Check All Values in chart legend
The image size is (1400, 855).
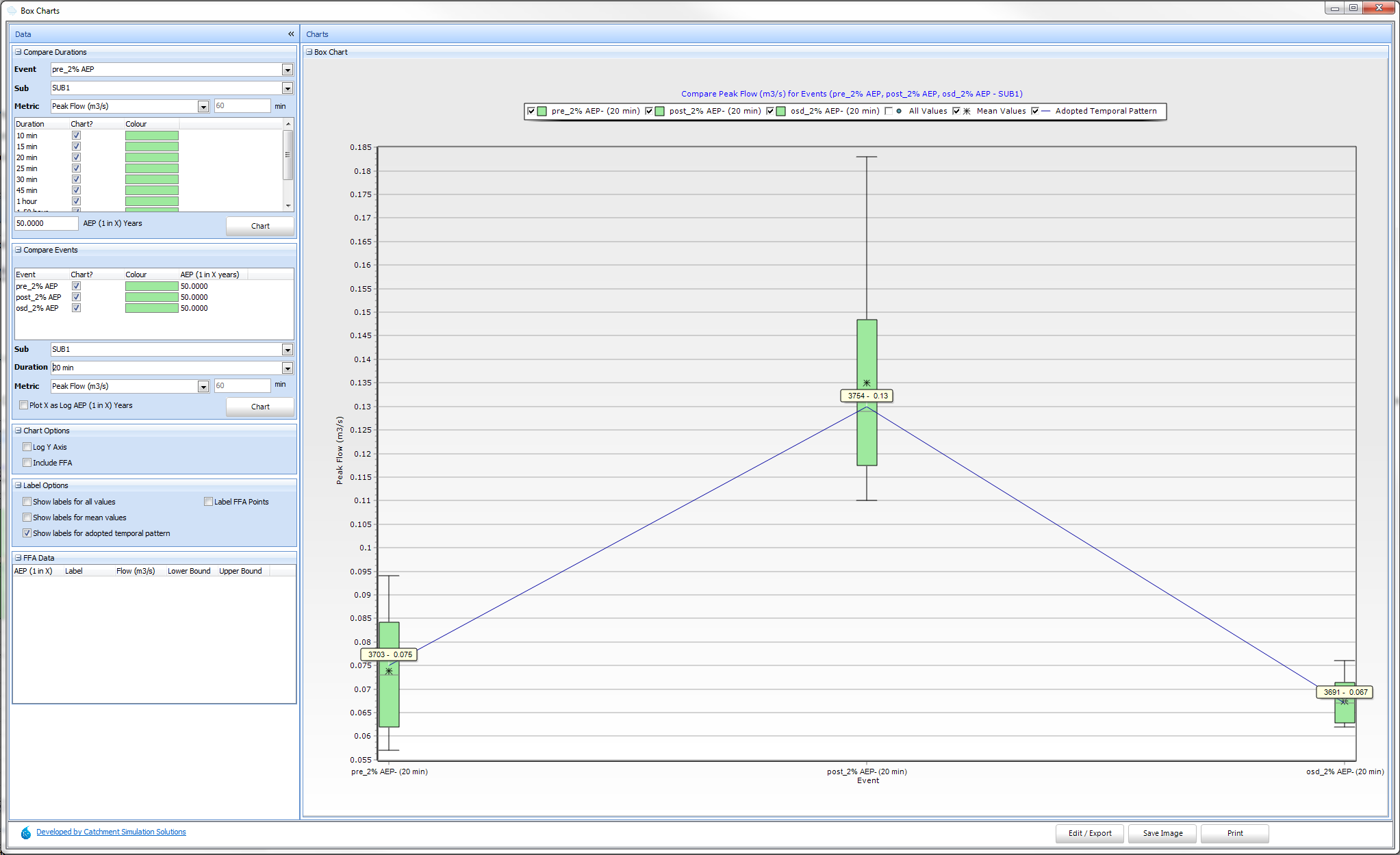[x=889, y=111]
